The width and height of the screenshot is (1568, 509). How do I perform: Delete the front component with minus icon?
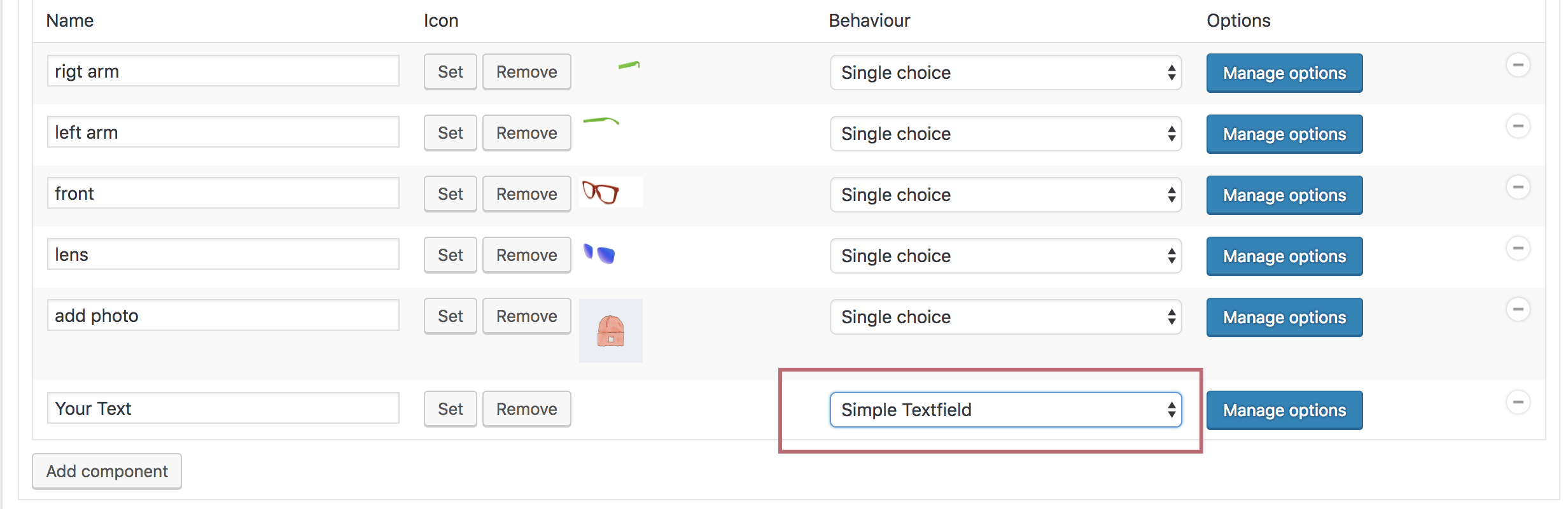pyautogui.click(x=1518, y=187)
